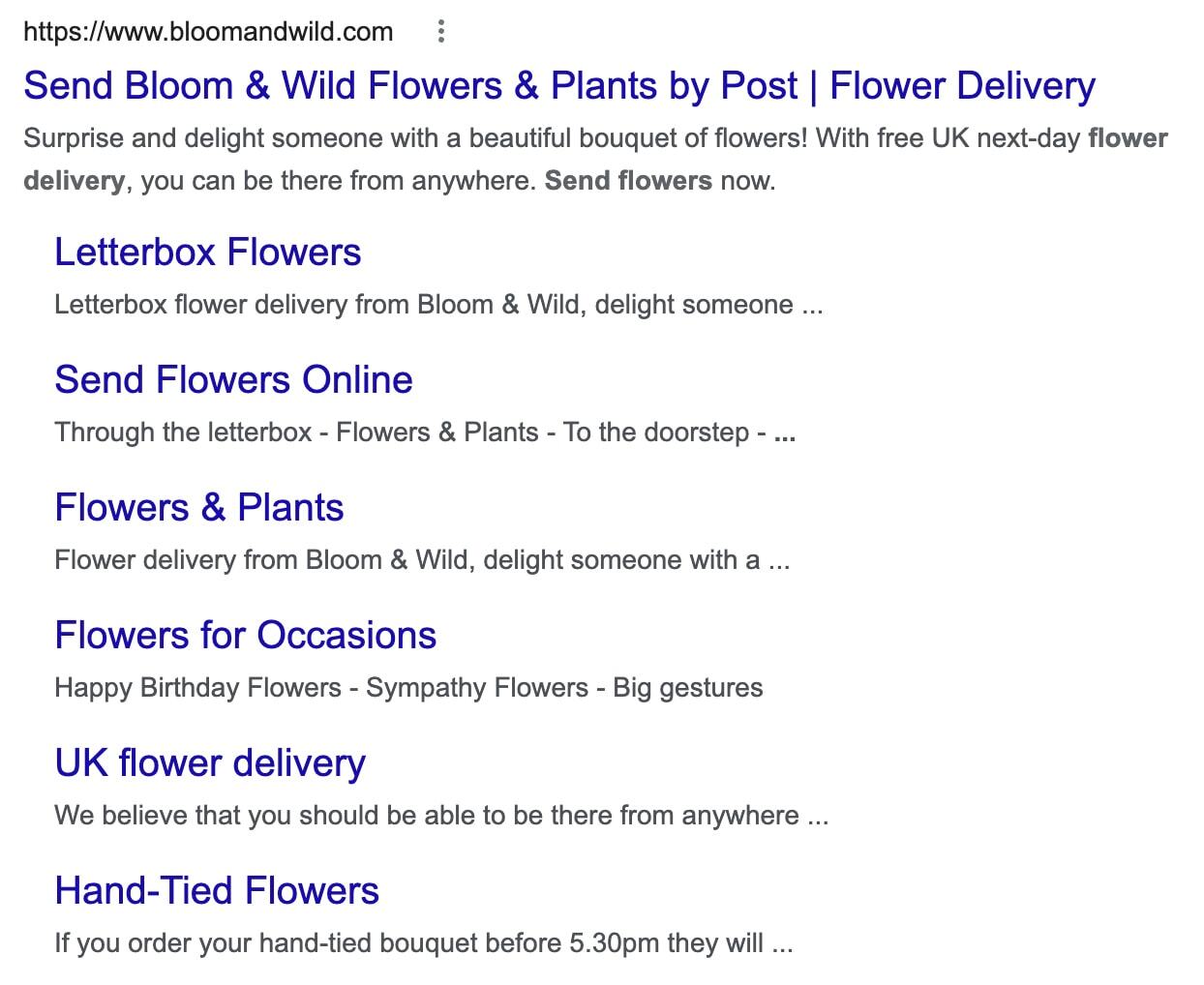Open the Hand-Tied Flowers sitelink
This screenshot has height=985, width=1204.
click(x=217, y=891)
